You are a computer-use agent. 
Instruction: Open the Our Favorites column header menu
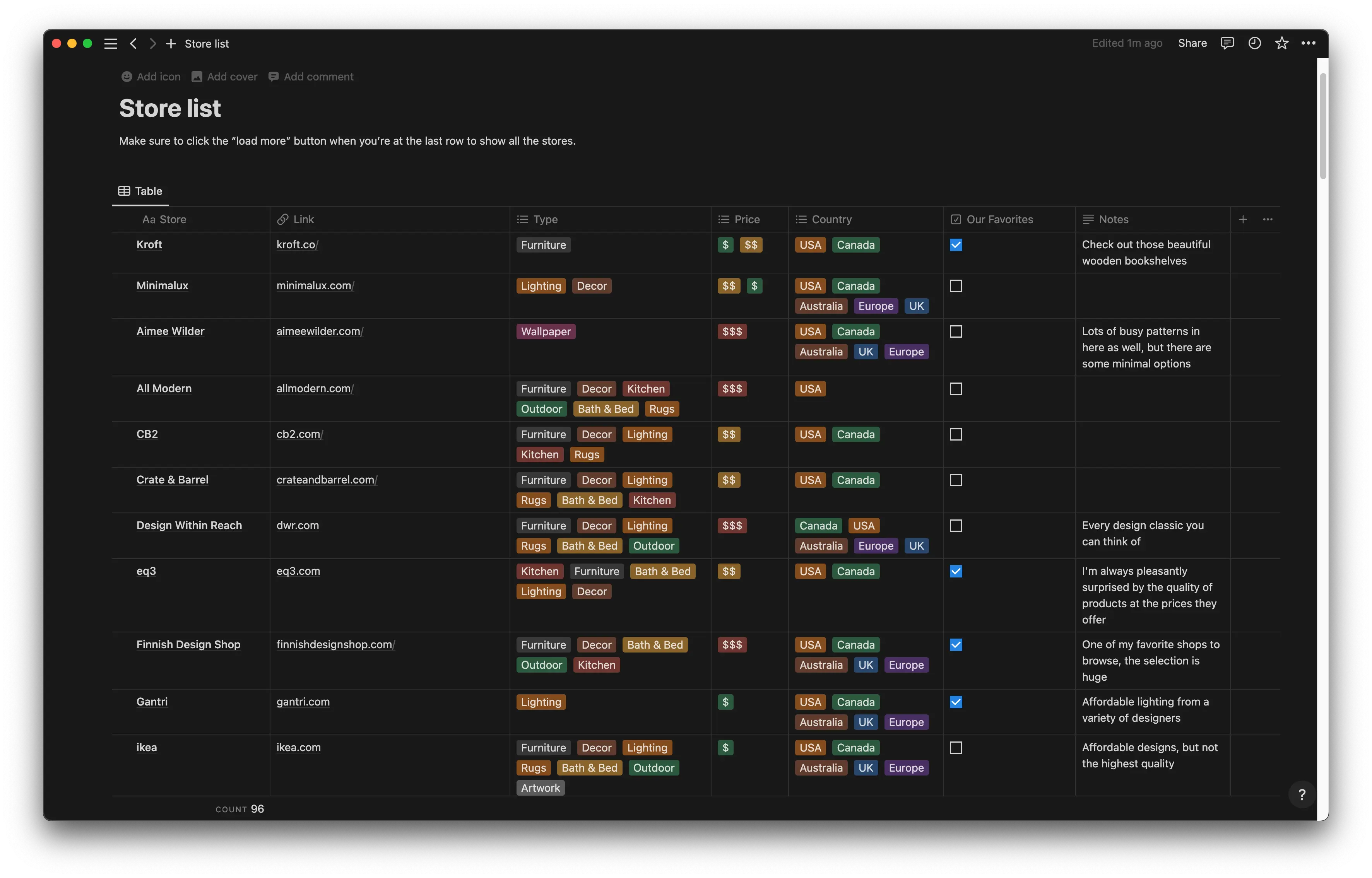tap(1009, 220)
